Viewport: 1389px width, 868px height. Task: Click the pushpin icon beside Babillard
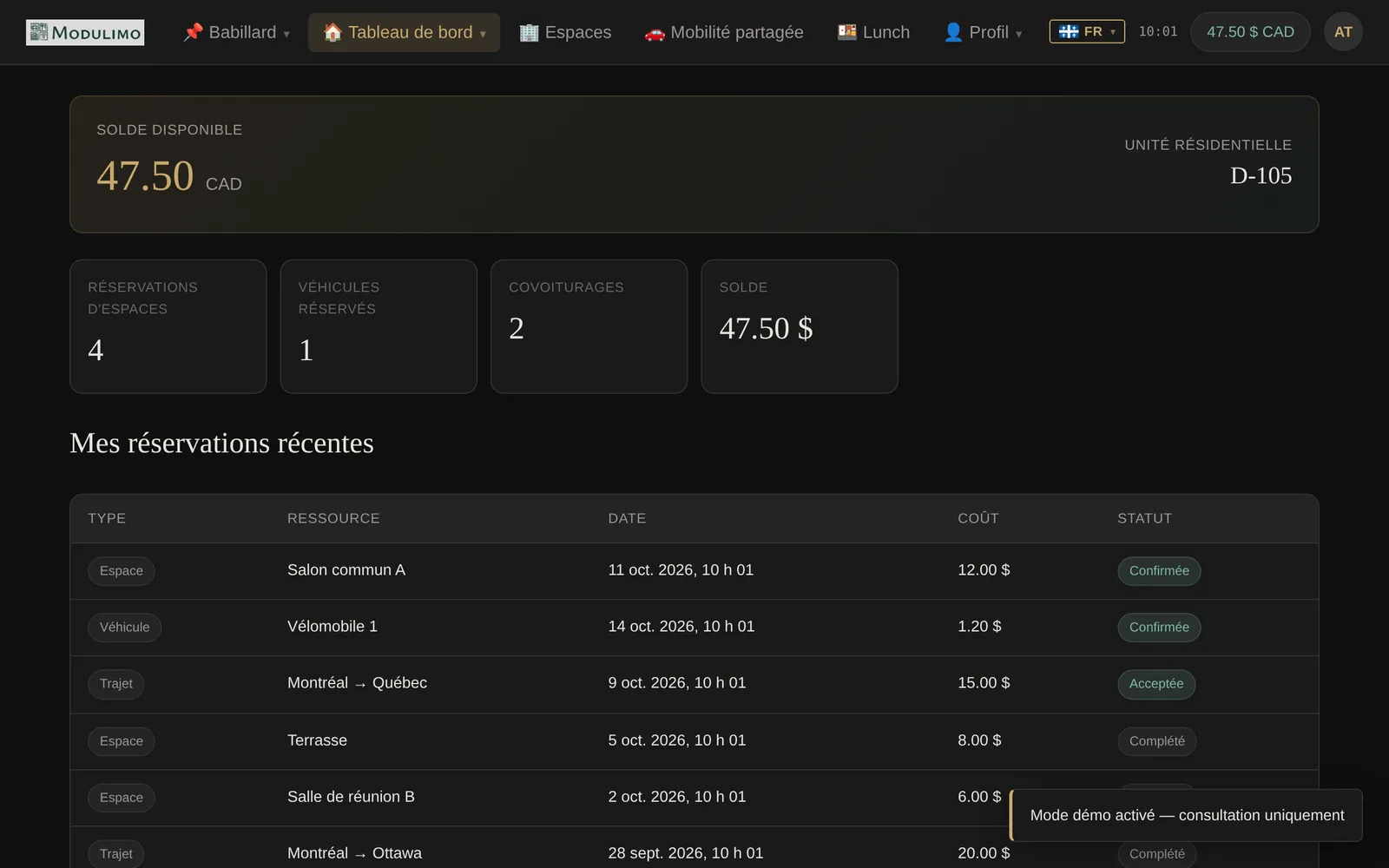click(193, 32)
